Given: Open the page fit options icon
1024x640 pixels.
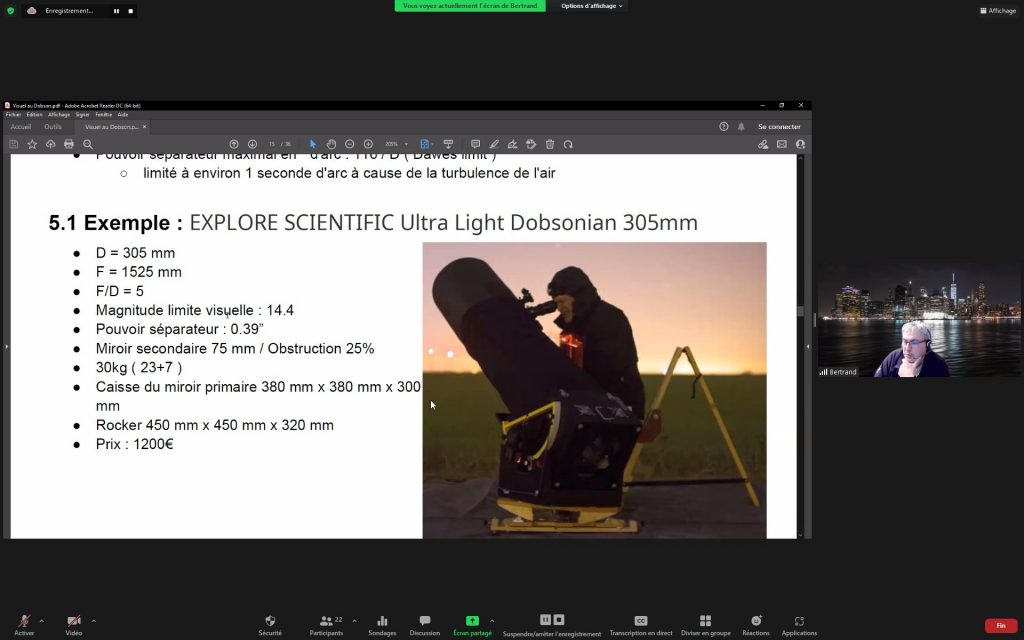Looking at the screenshot, I should point(426,144).
